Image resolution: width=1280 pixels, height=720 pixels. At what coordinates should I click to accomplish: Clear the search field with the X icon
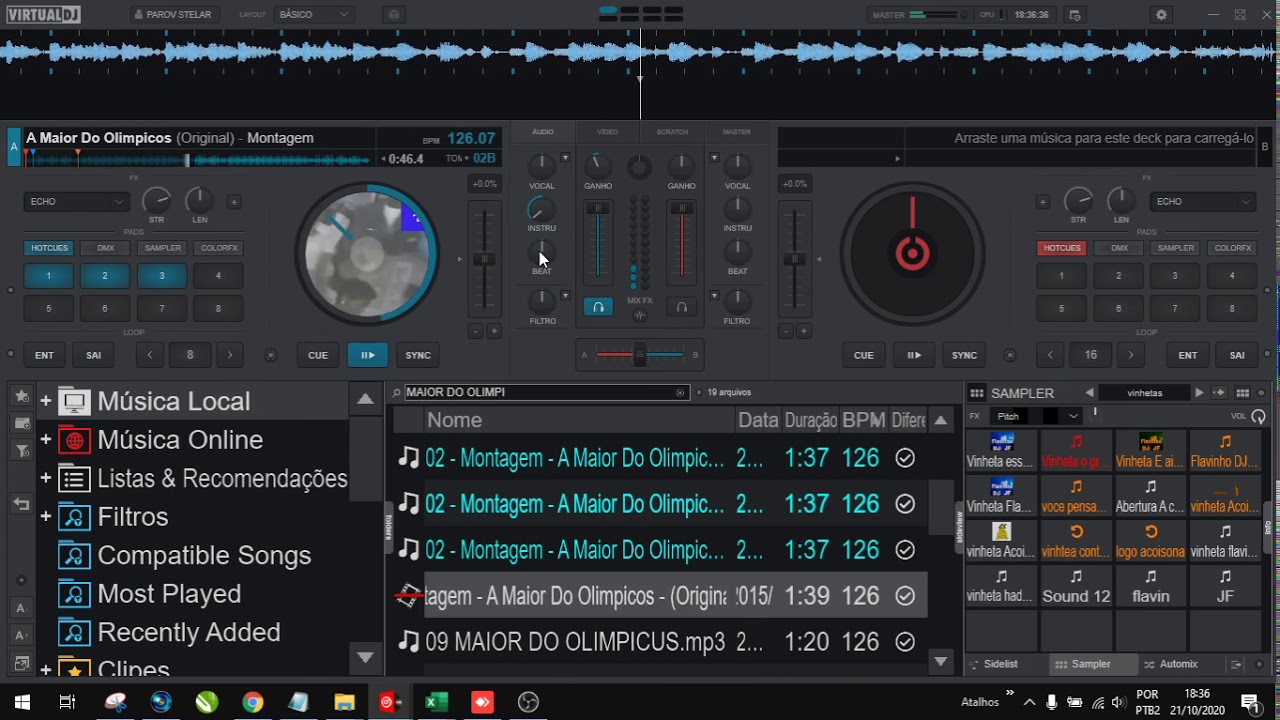pyautogui.click(x=681, y=393)
